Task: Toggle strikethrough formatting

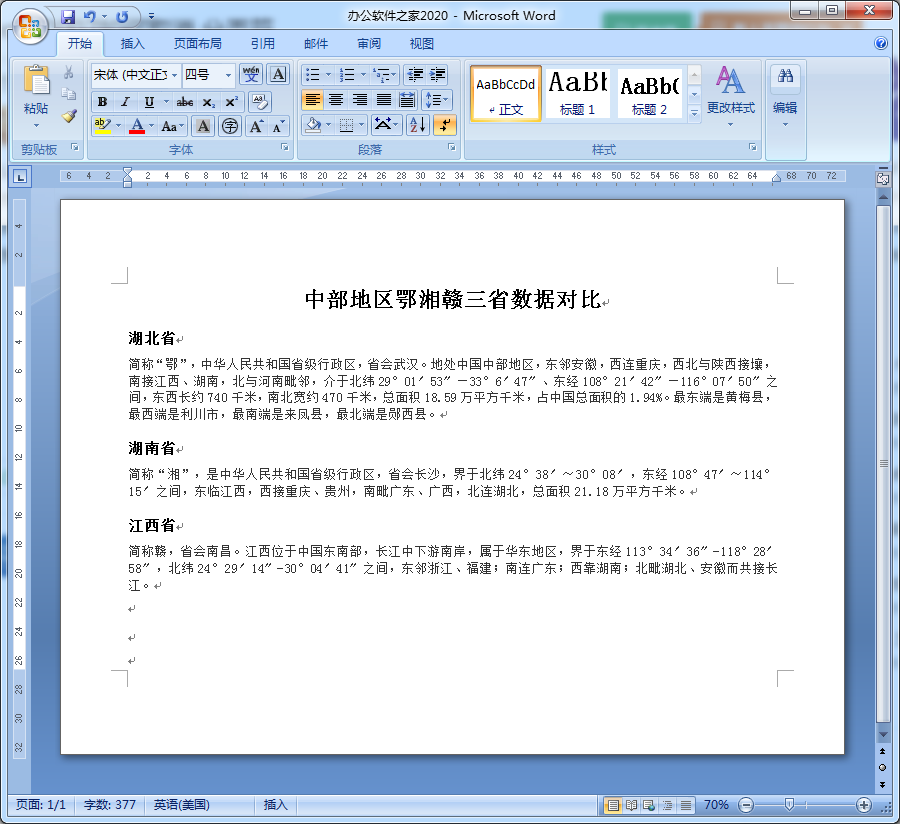Action: 185,102
